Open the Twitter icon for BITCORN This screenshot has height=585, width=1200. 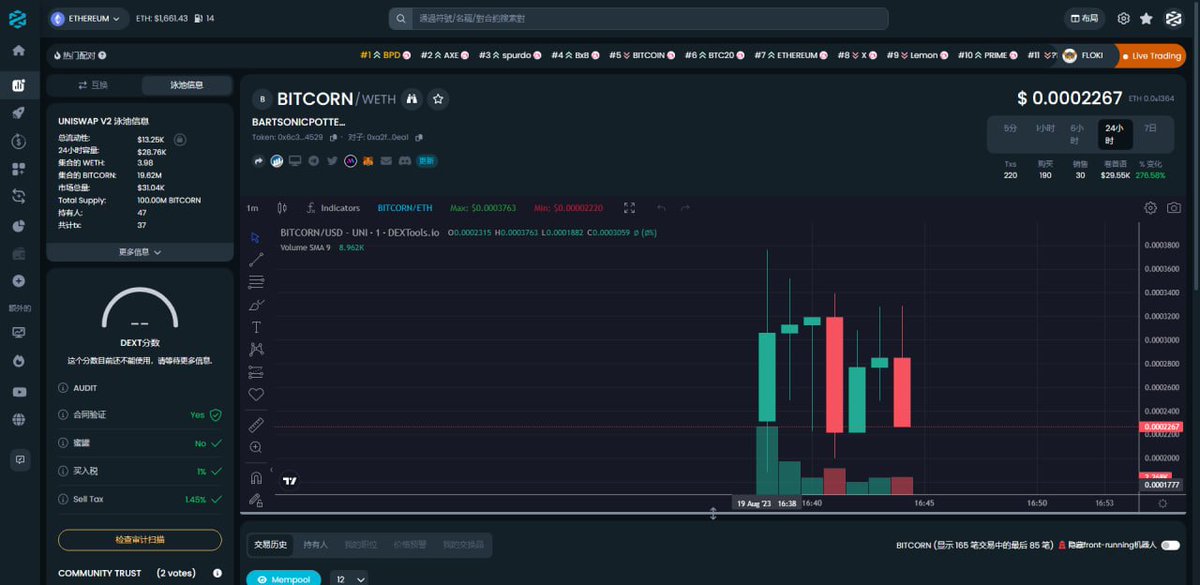click(x=332, y=160)
